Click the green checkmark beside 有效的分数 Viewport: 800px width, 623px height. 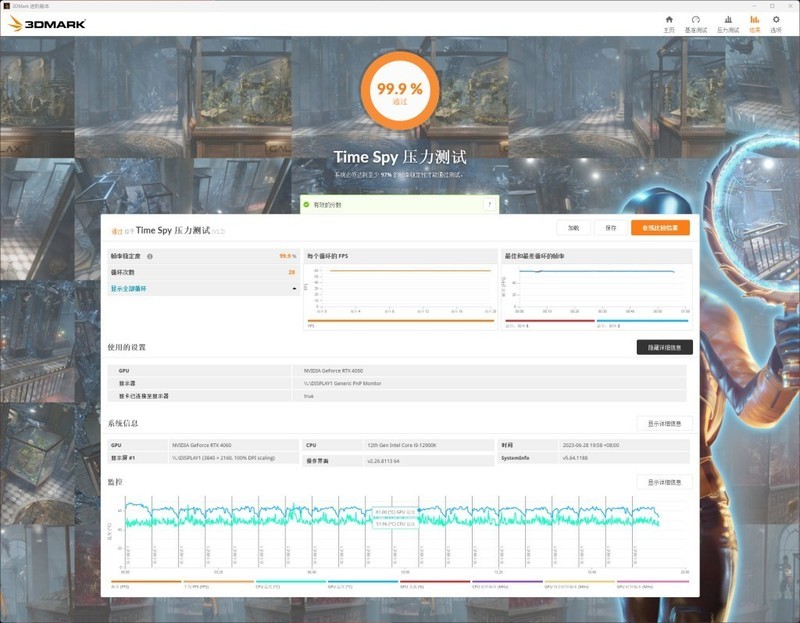click(305, 204)
